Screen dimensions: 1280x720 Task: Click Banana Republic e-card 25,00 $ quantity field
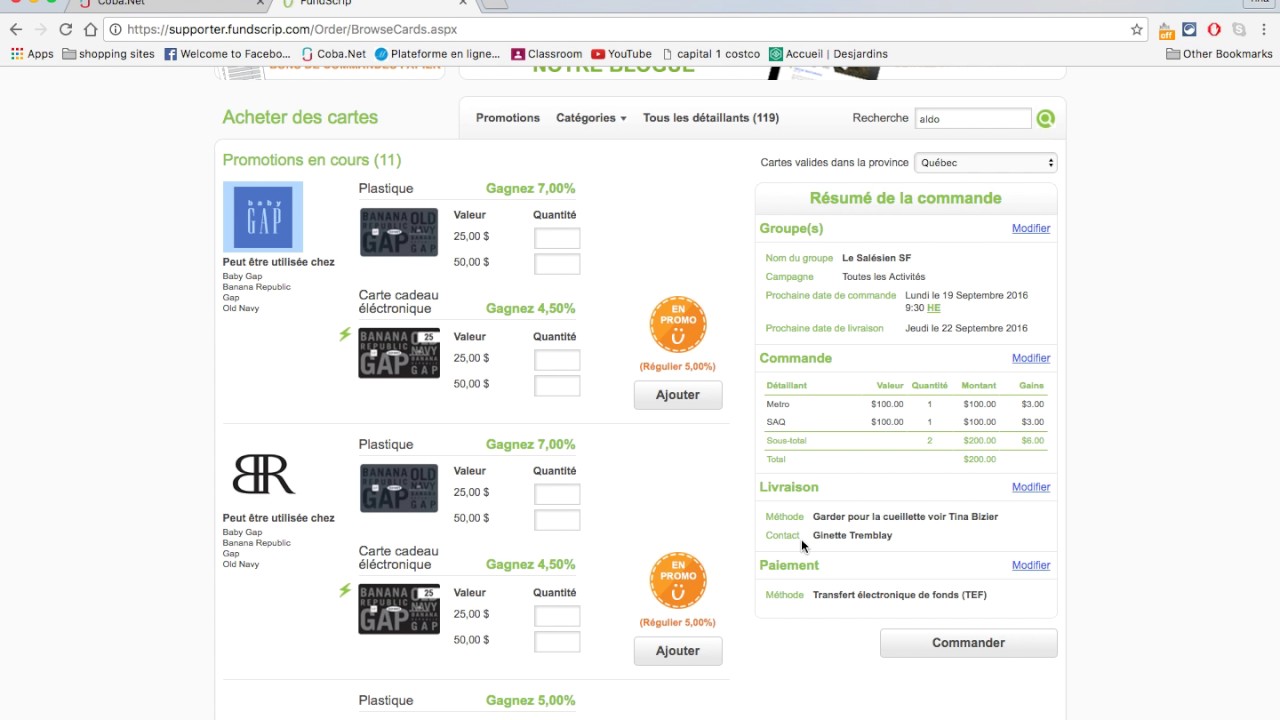click(557, 616)
